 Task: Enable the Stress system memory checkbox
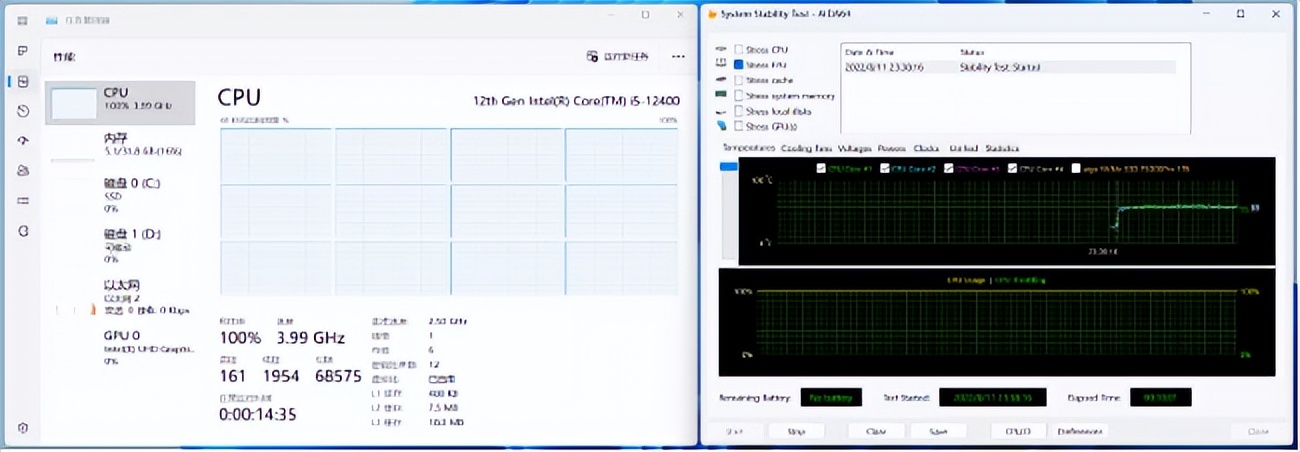point(739,95)
